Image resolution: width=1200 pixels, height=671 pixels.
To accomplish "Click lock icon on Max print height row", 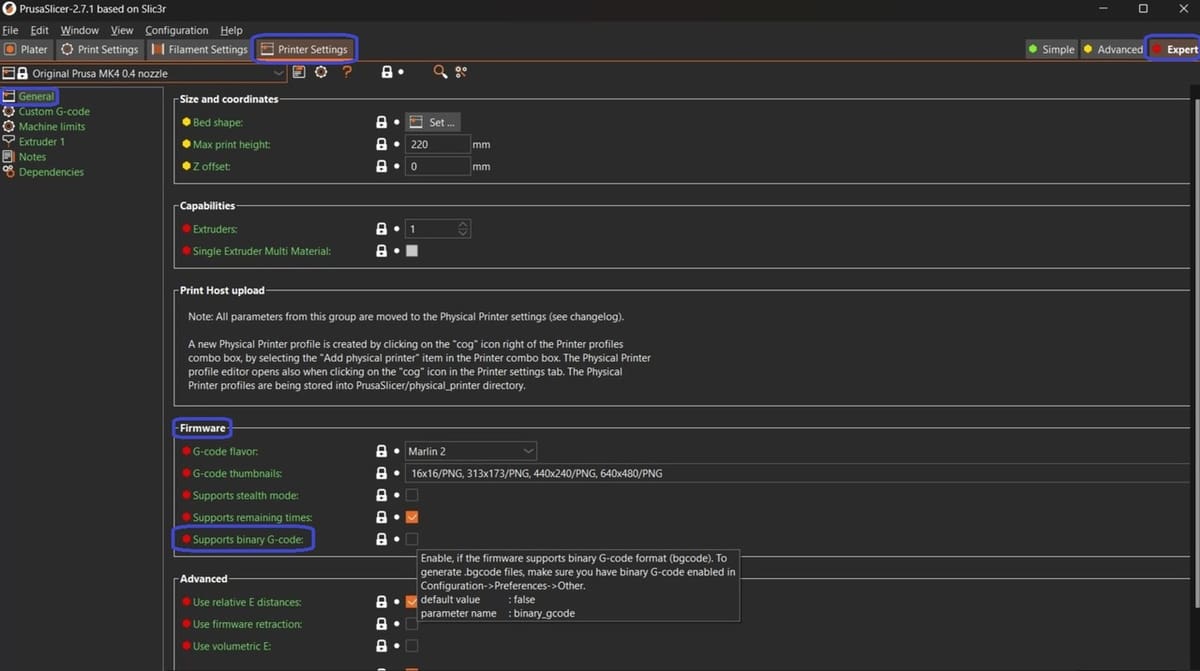I will (x=381, y=144).
